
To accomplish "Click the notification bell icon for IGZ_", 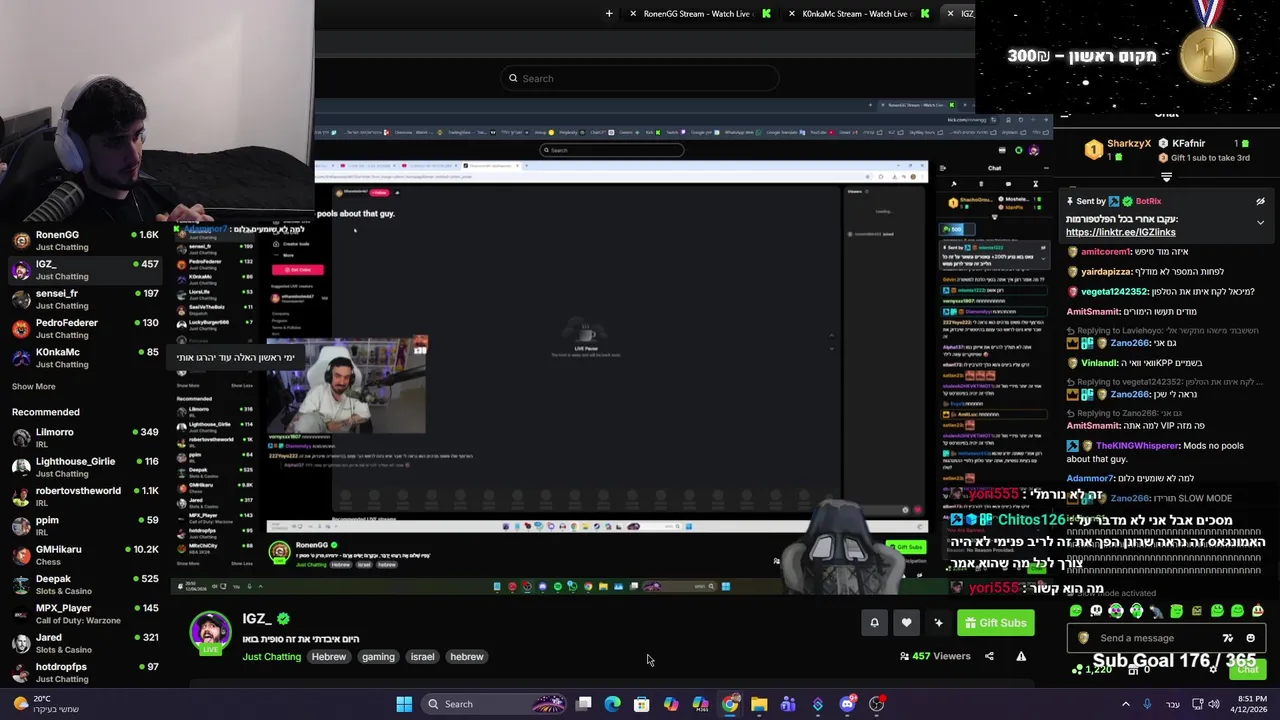I will coord(874,623).
